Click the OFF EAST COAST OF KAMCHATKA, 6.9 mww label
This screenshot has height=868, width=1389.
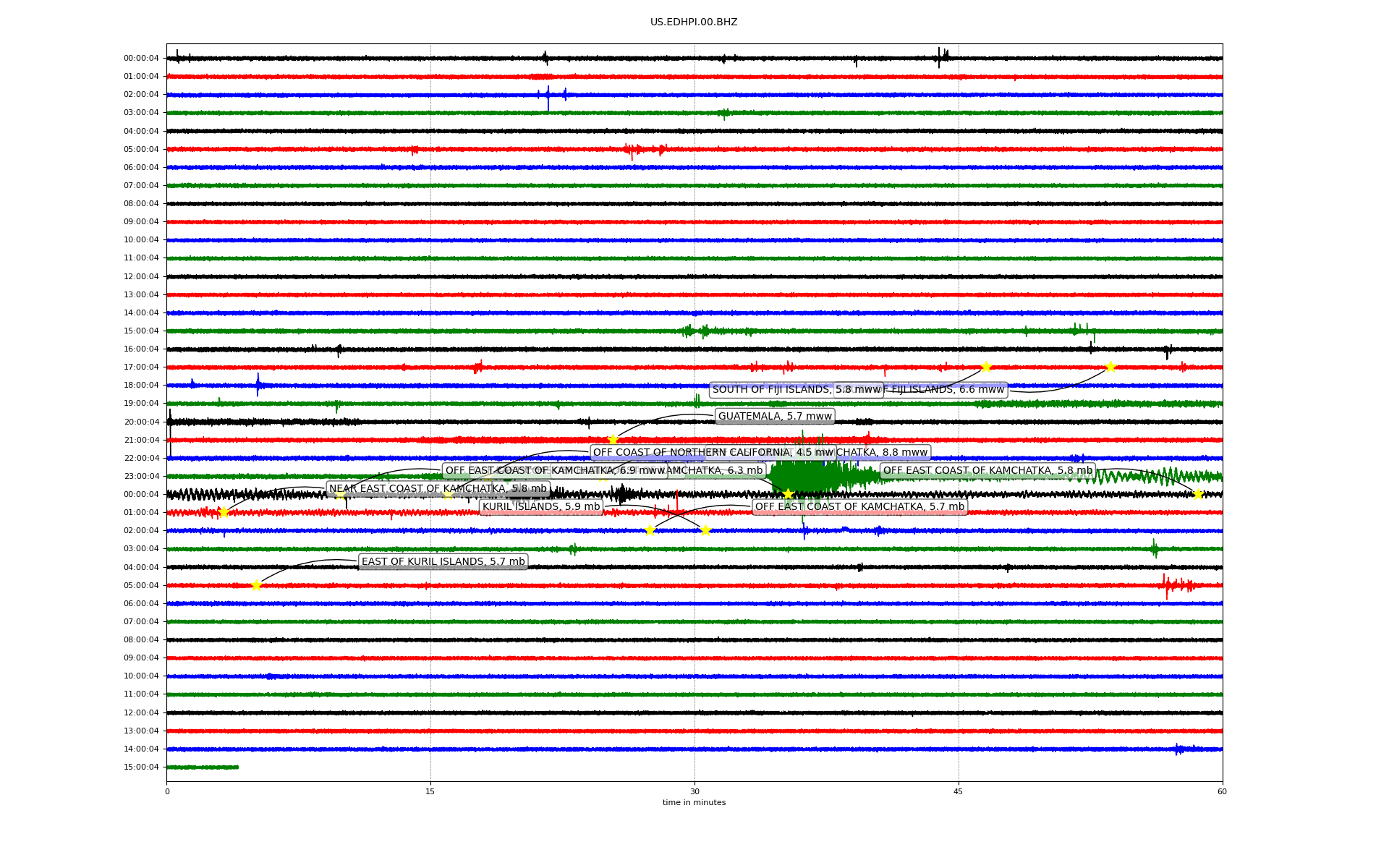[555, 471]
